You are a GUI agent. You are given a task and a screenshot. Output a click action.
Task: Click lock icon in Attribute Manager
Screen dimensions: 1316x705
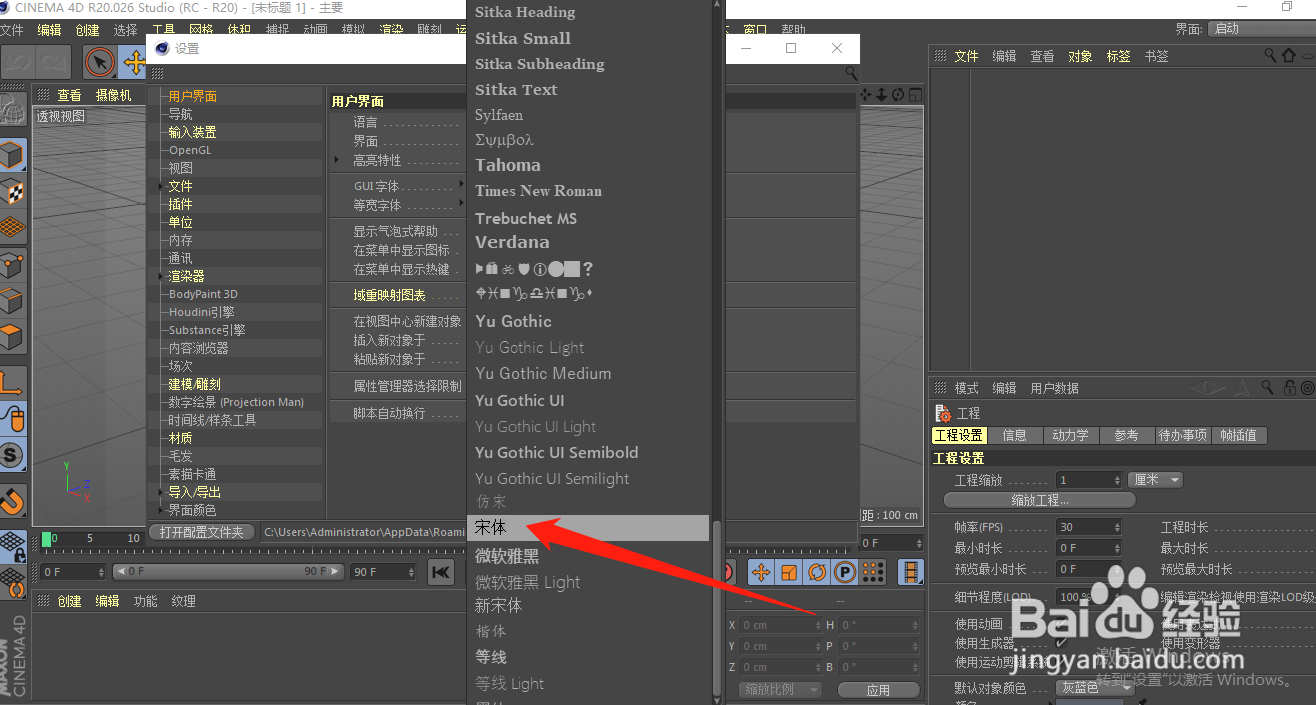1289,388
